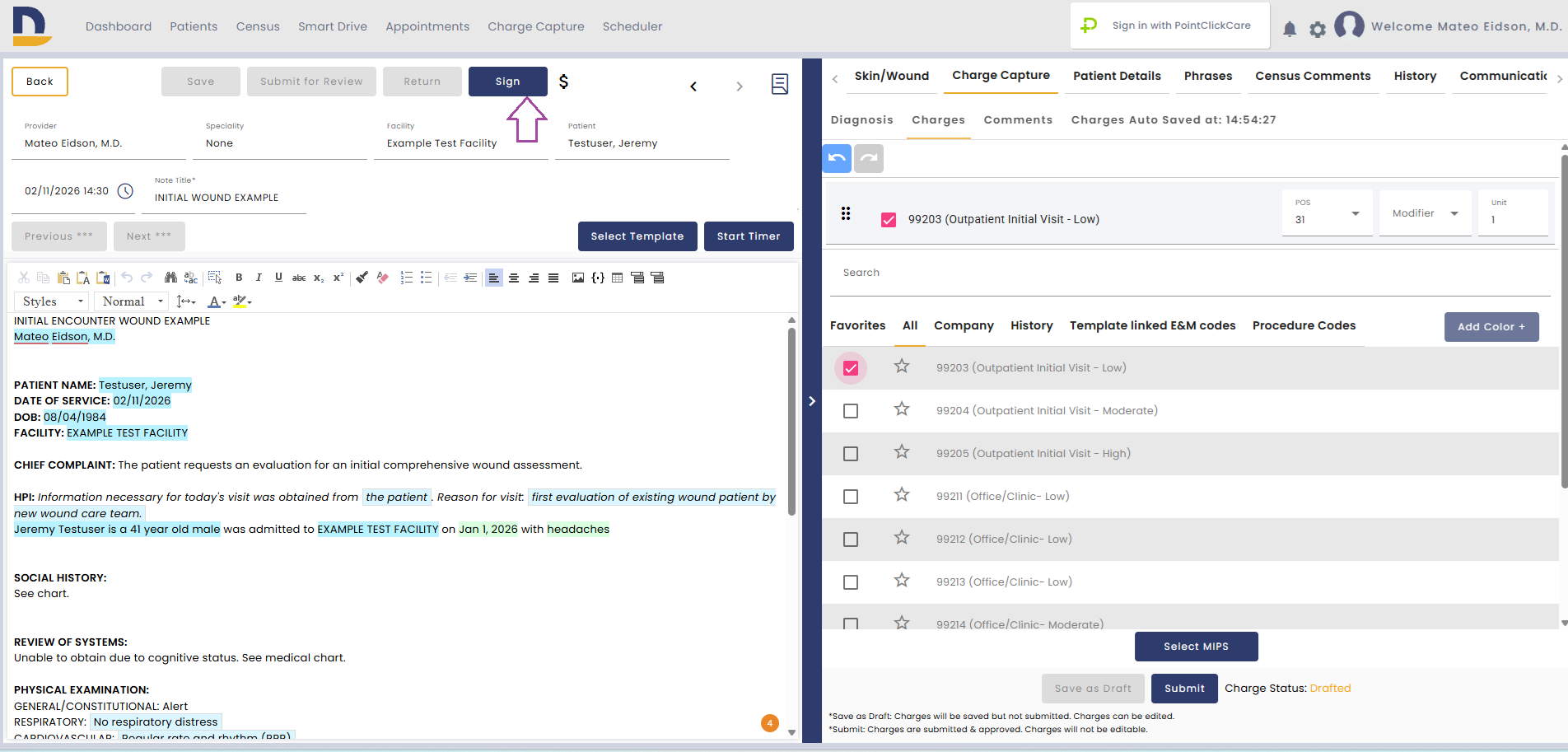Open the line spacing dropdown
The width and height of the screenshot is (1568, 752).
coord(186,301)
